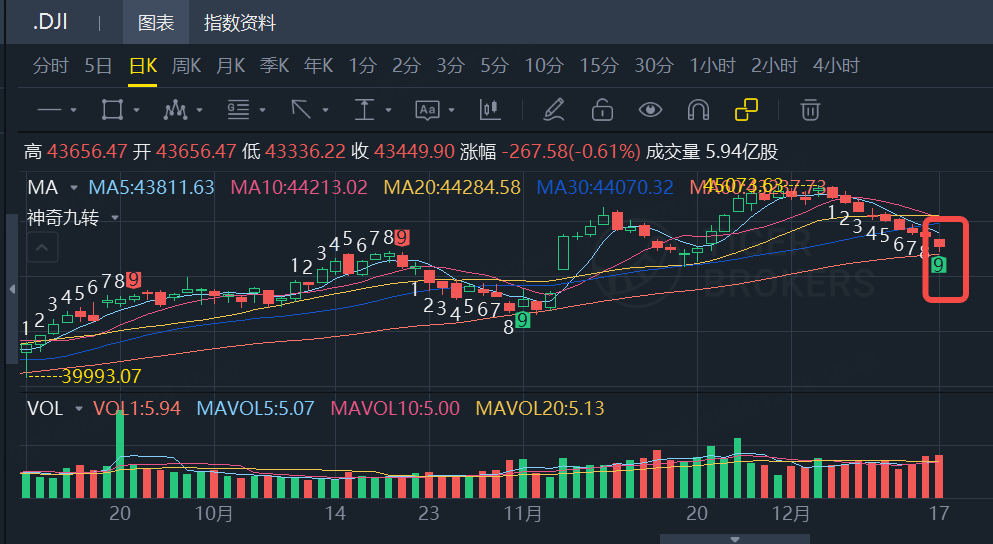The width and height of the screenshot is (993, 544).
Task: Open wave pattern tool dropdown arrow
Action: coord(199,110)
